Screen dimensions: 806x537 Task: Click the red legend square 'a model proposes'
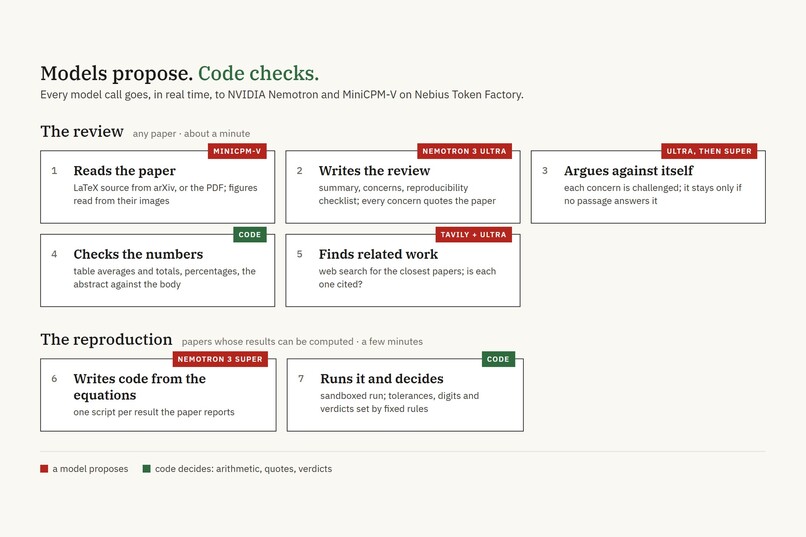44,469
